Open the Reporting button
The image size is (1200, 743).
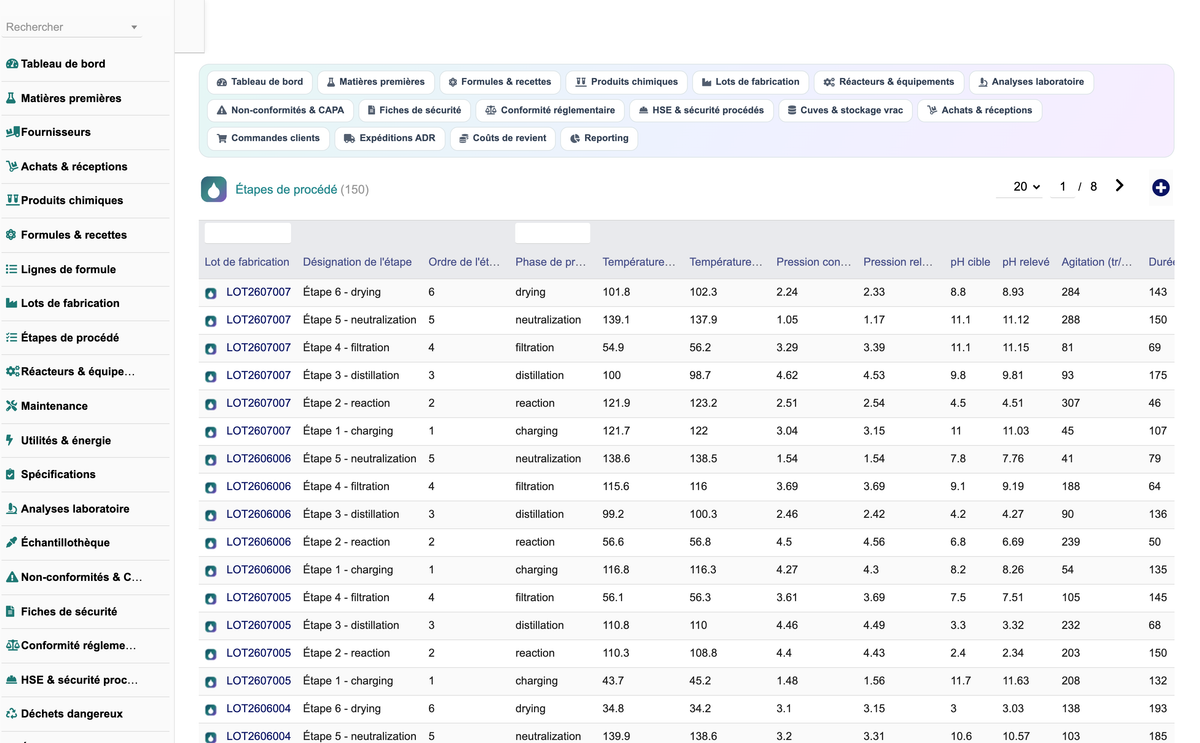point(599,138)
